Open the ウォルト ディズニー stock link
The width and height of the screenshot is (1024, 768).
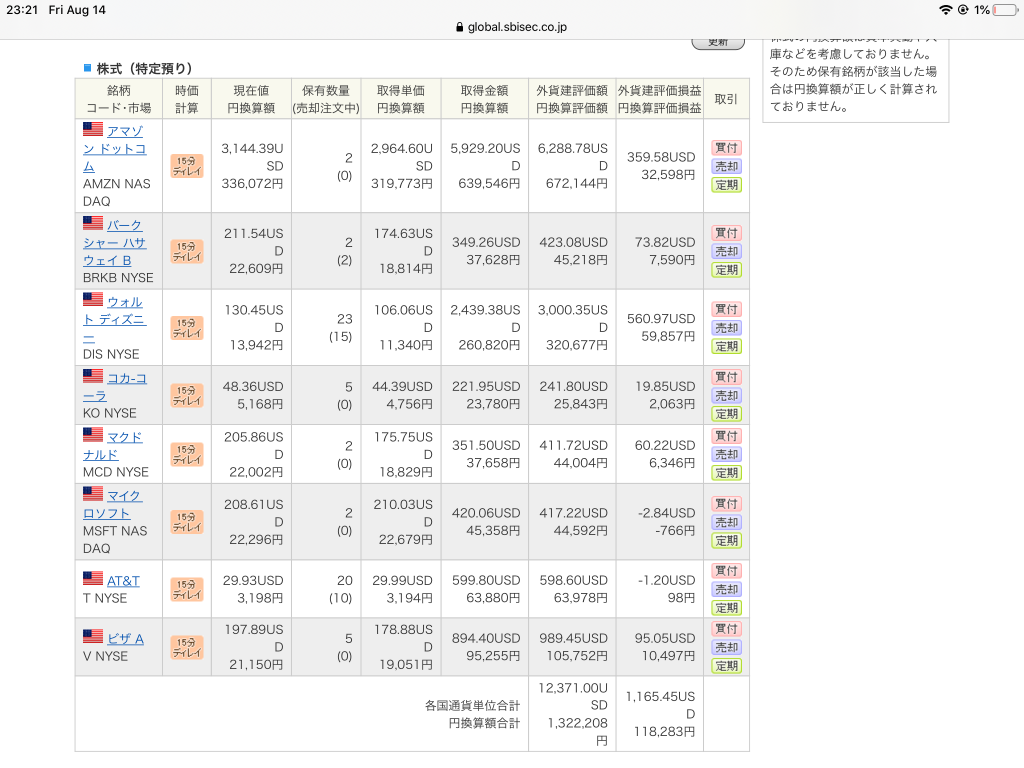coord(115,319)
